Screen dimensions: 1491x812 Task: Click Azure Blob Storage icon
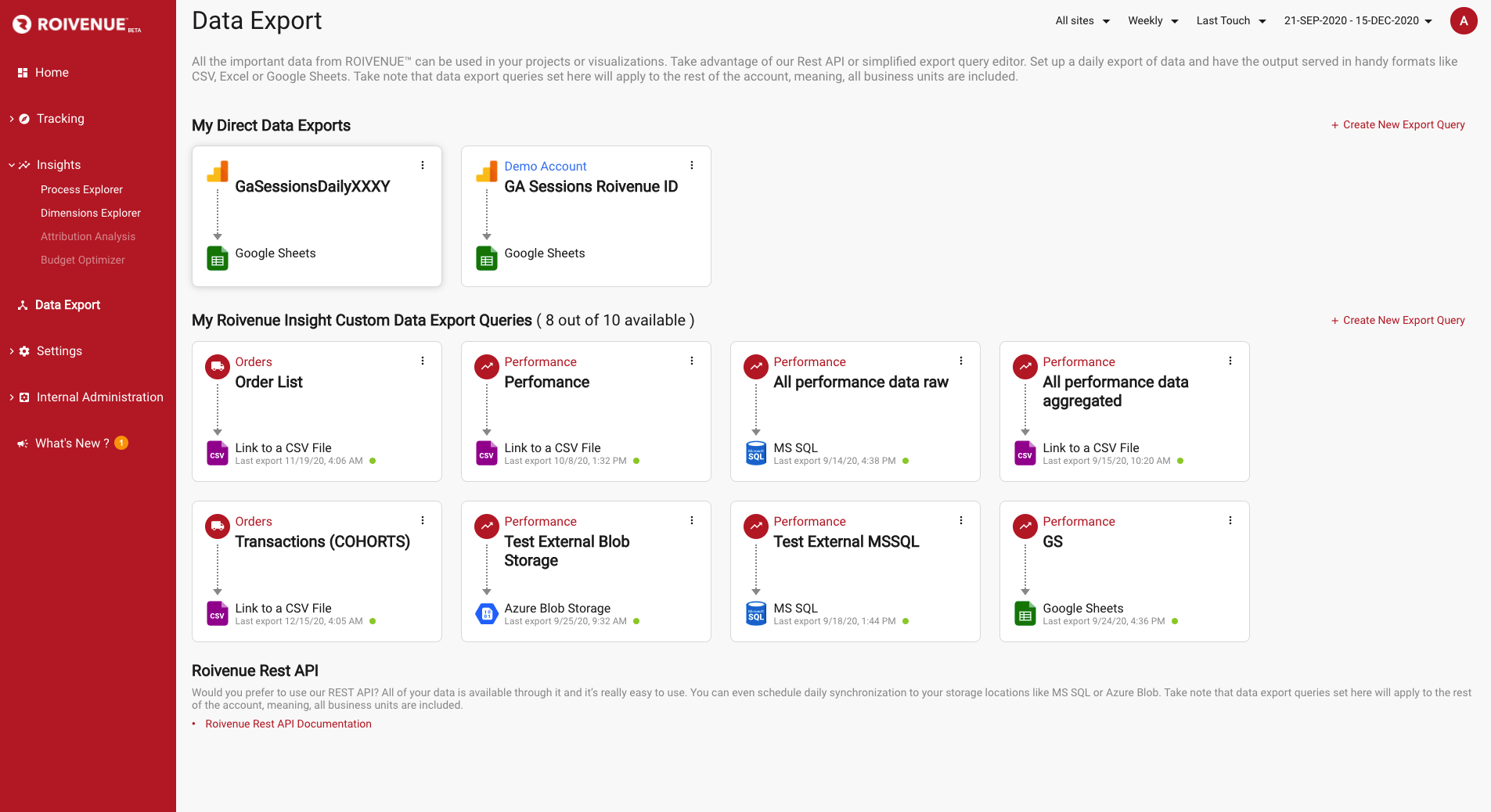point(487,614)
